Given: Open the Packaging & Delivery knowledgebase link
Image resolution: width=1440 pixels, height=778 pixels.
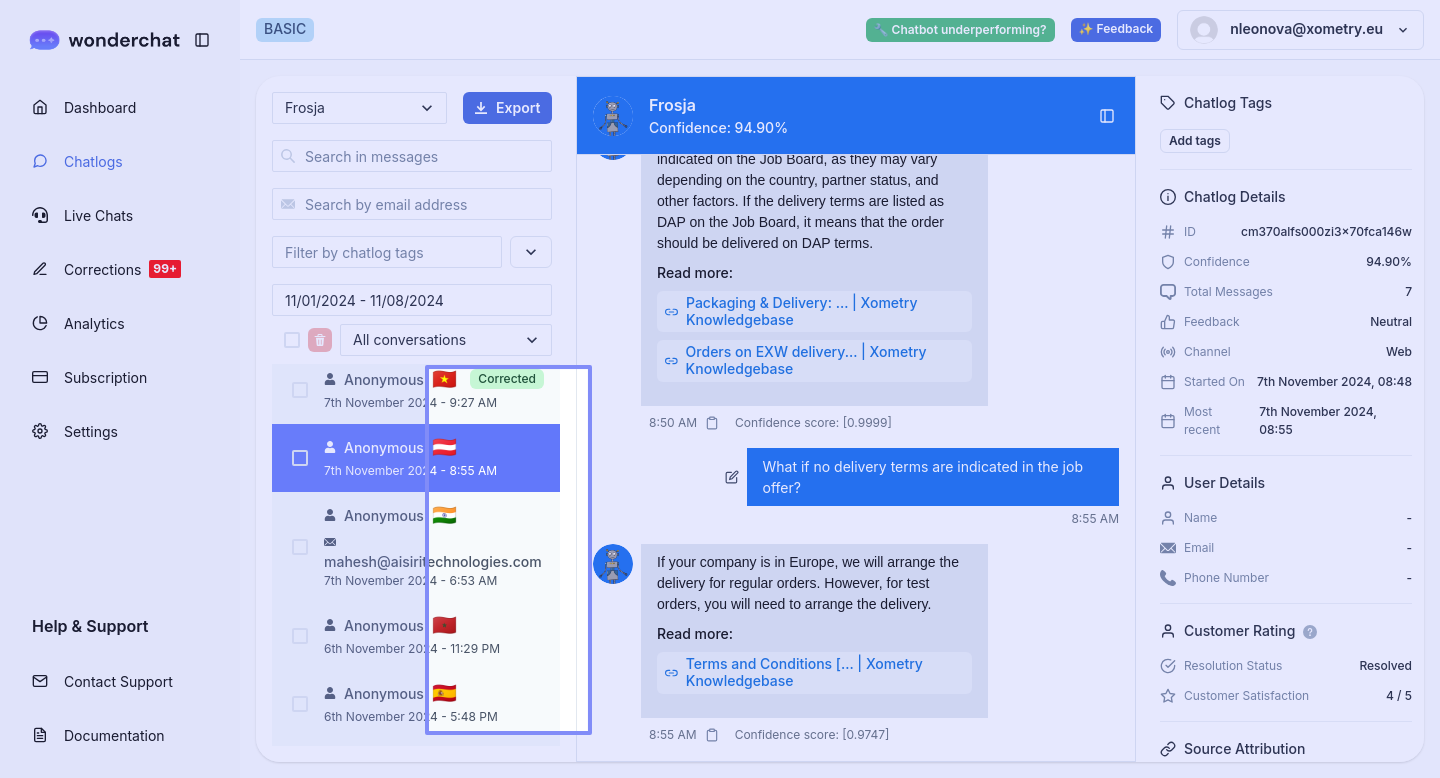Looking at the screenshot, I should click(814, 312).
